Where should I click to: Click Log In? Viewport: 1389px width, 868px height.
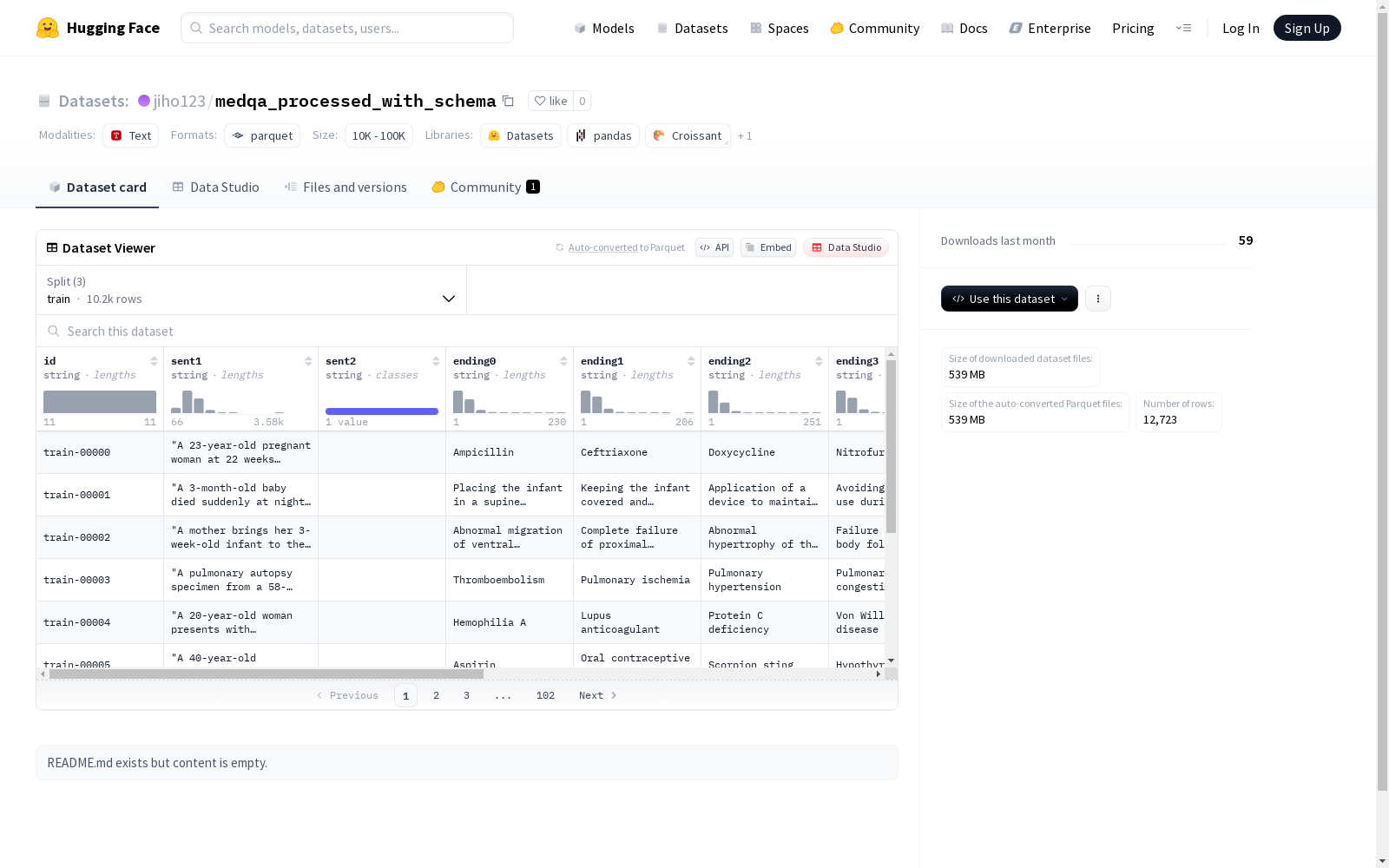point(1241,28)
